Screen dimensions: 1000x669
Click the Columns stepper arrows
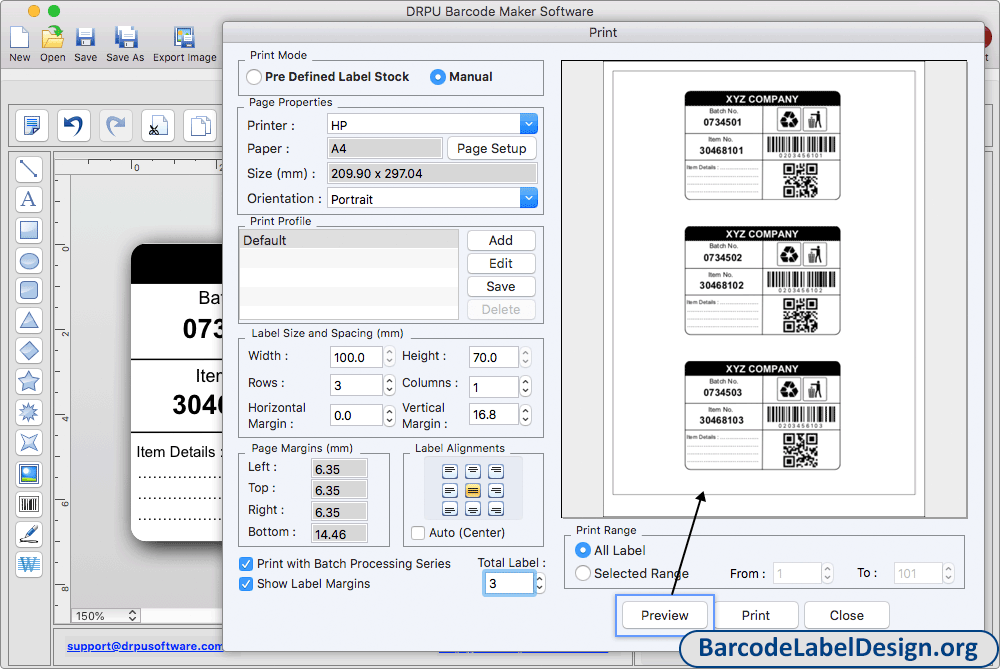tap(526, 385)
